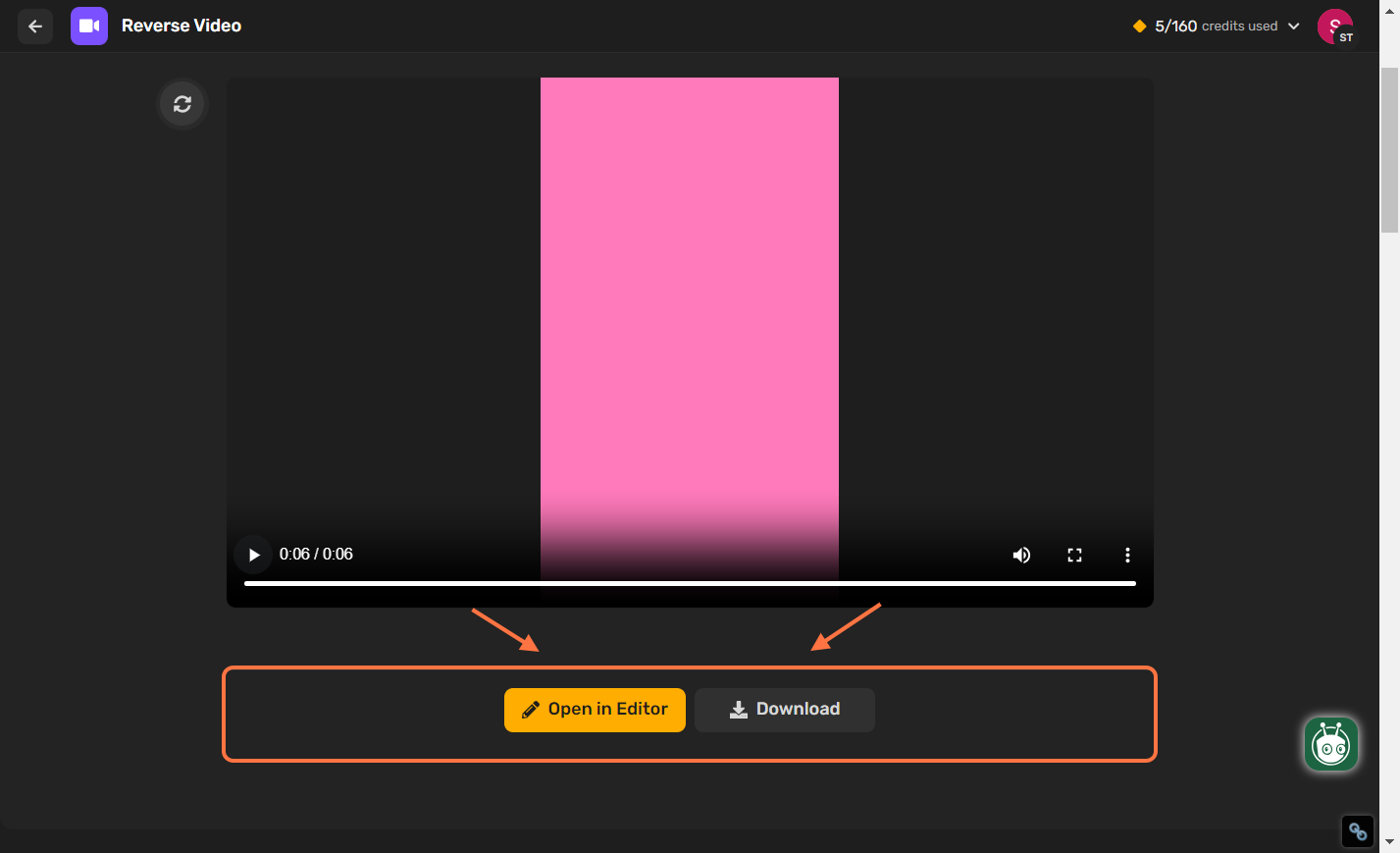Click the link icon near bottom right
The height and width of the screenshot is (853, 1400).
1358,830
